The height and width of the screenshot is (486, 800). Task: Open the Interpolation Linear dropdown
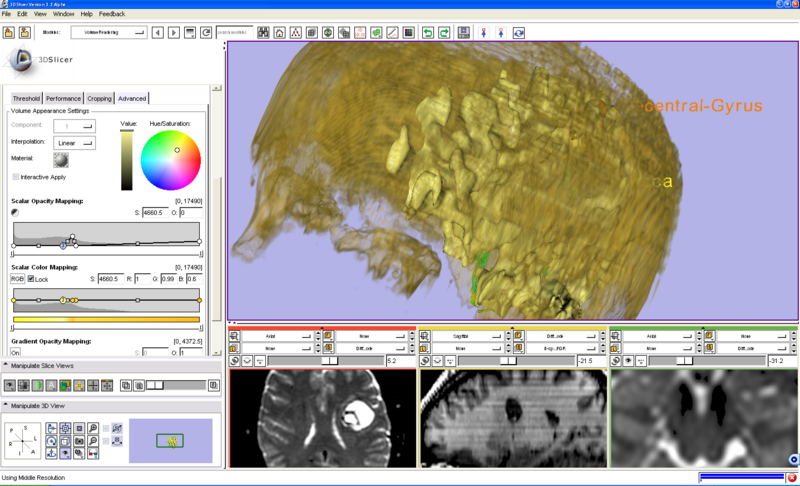tap(75, 143)
